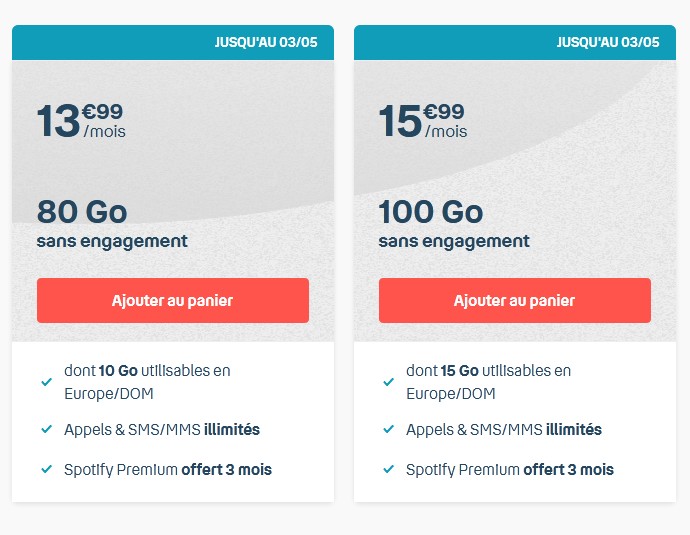690x535 pixels.
Task: Click "Appels & SMS/MMS illimités" in 100 Go plan
Action: pos(504,429)
